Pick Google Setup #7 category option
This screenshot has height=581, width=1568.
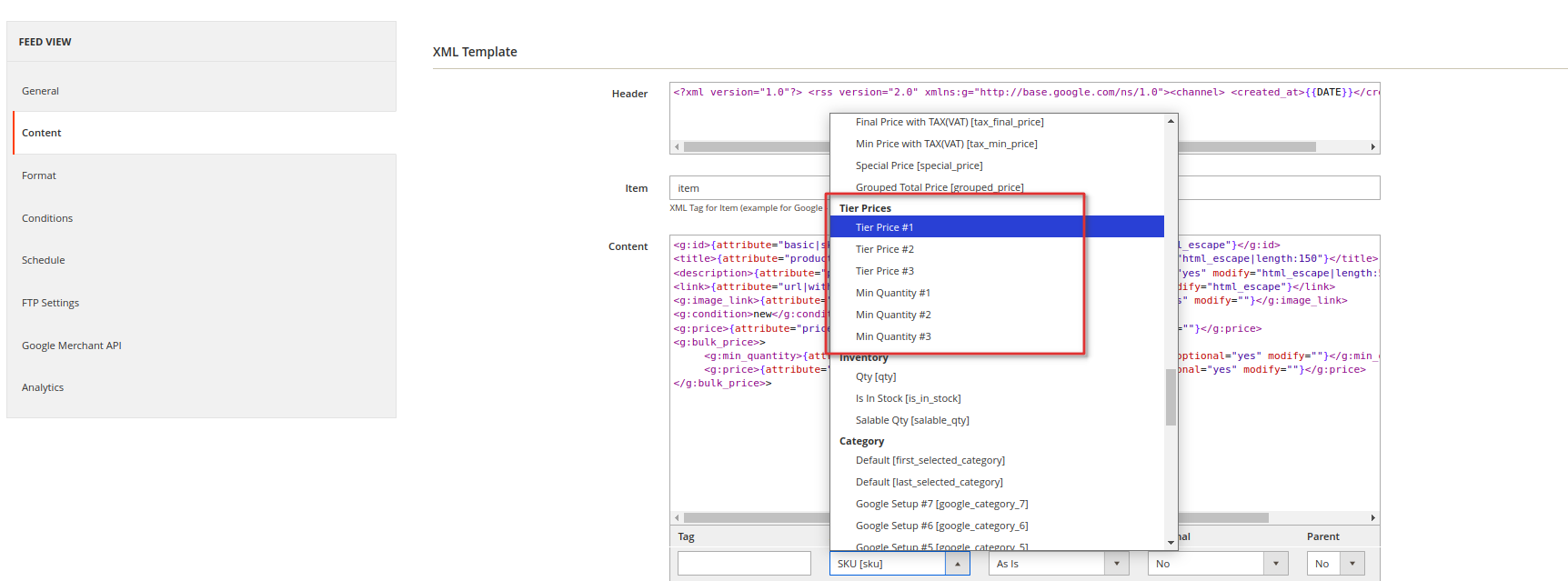point(997,504)
